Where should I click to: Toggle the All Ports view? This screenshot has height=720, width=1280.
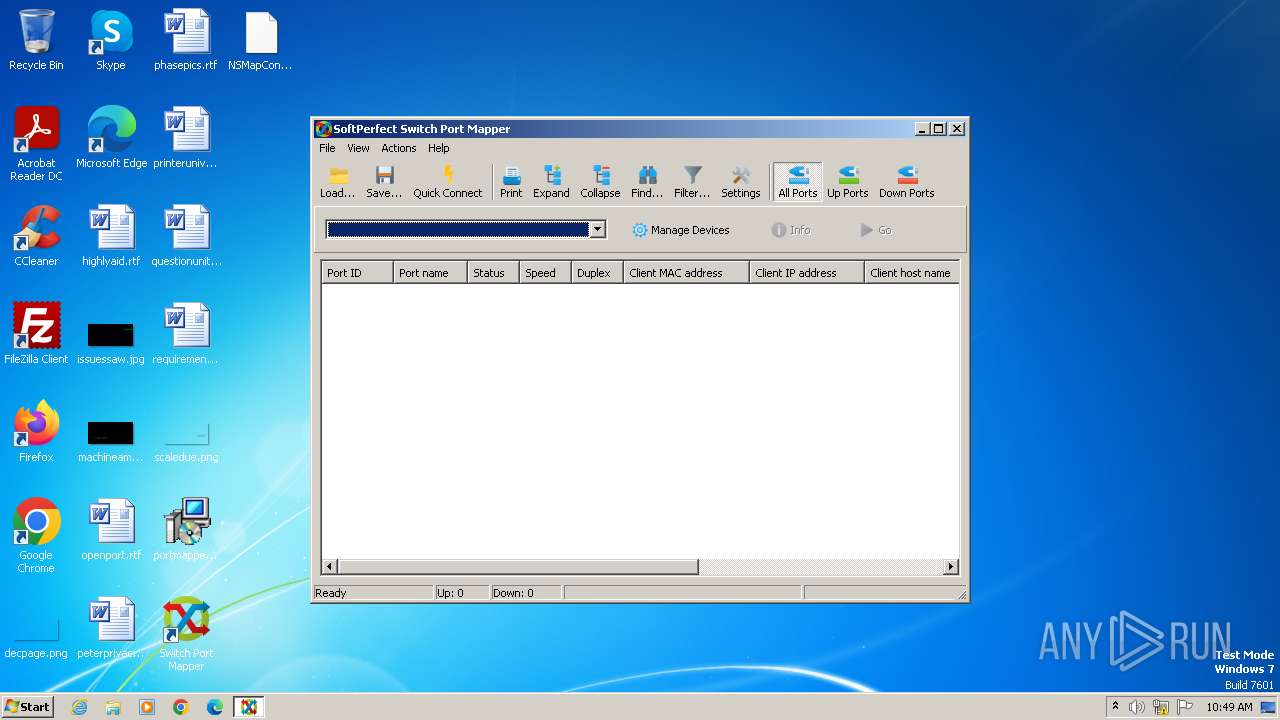point(798,182)
